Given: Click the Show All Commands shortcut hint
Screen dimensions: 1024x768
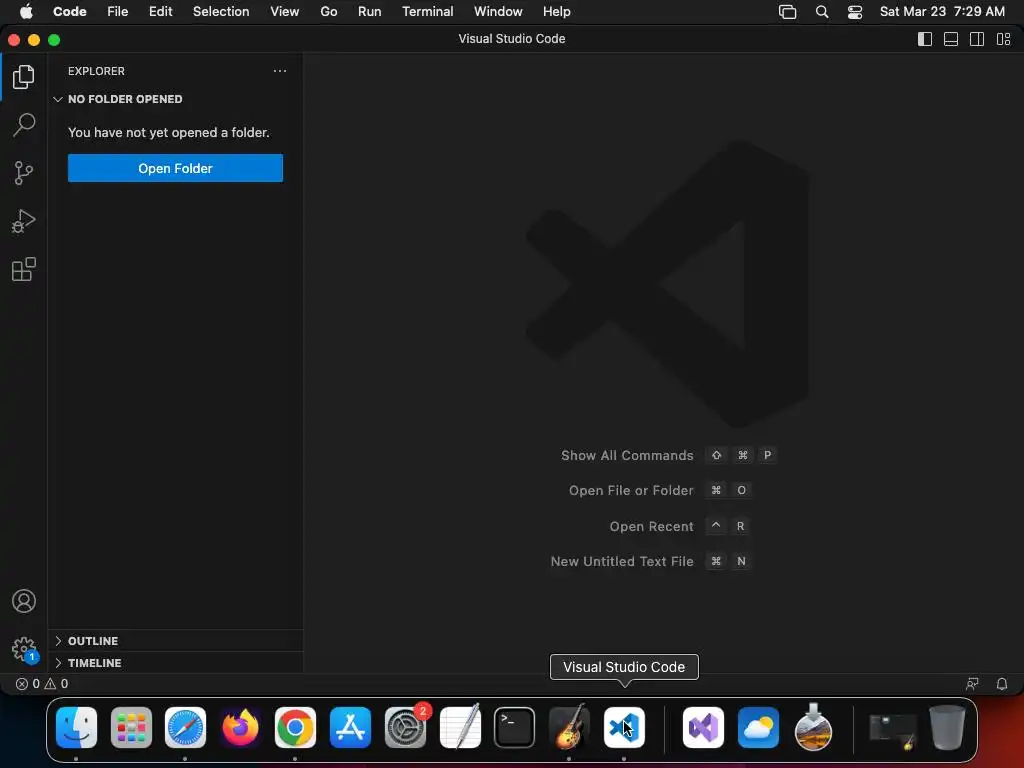Looking at the screenshot, I should 669,455.
